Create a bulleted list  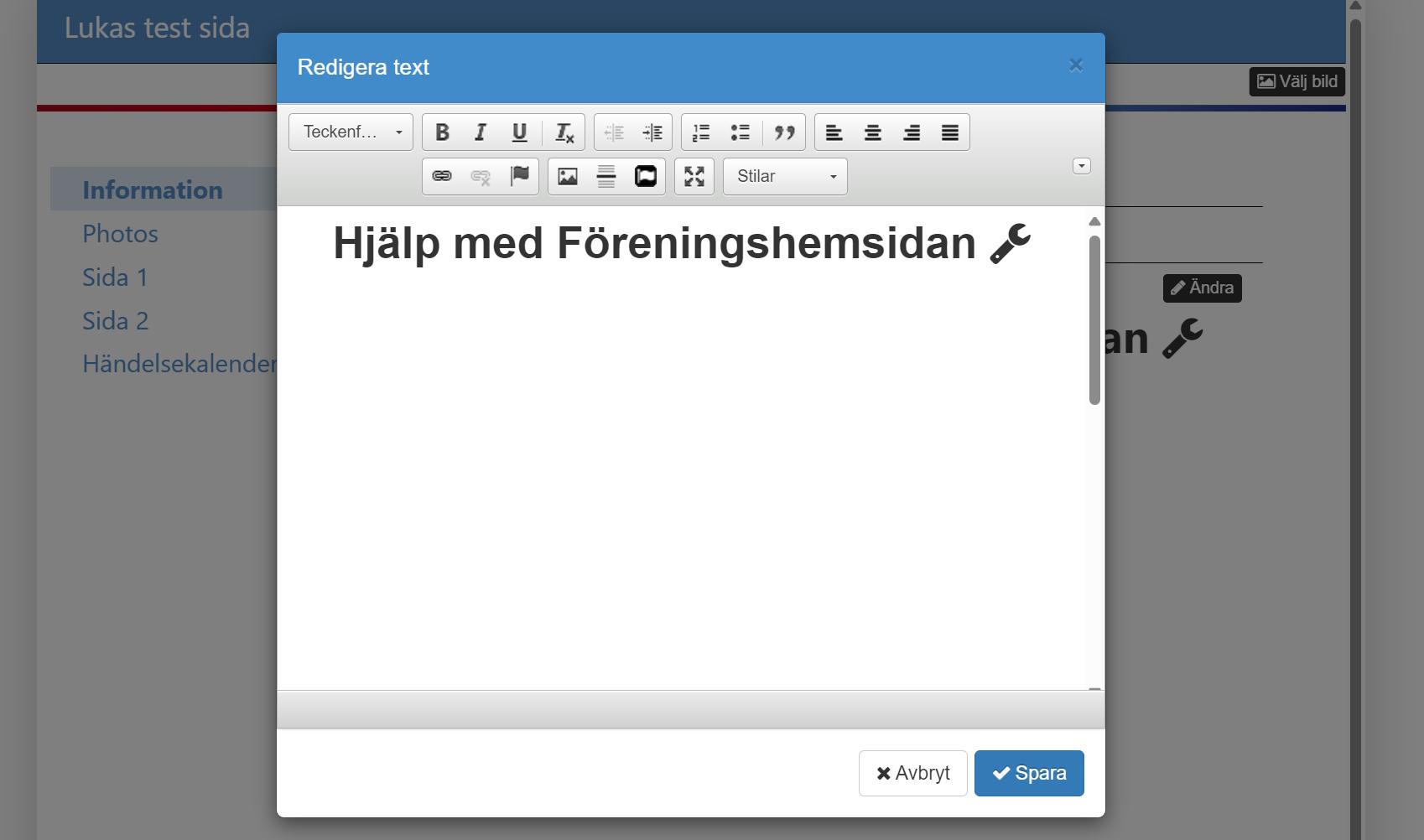click(x=741, y=132)
